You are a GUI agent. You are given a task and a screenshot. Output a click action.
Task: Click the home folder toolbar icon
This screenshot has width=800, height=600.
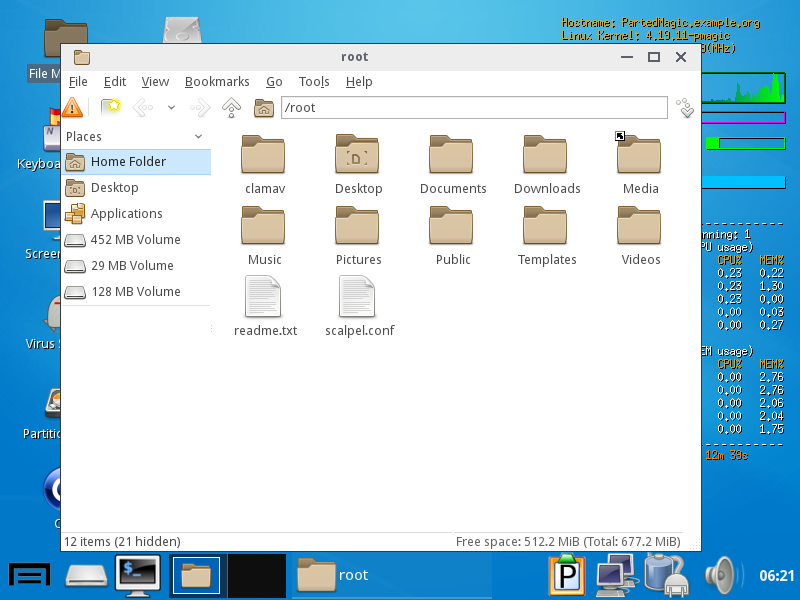pos(264,107)
